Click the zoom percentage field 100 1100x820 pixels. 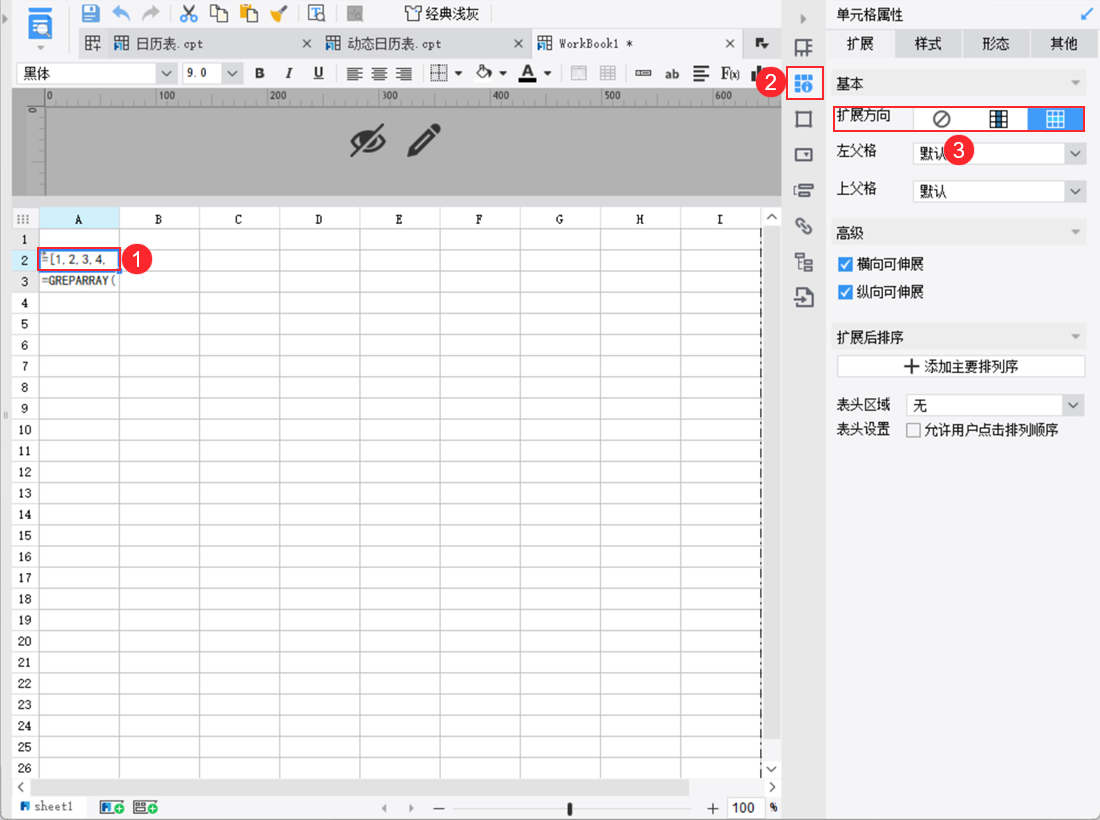(744, 808)
